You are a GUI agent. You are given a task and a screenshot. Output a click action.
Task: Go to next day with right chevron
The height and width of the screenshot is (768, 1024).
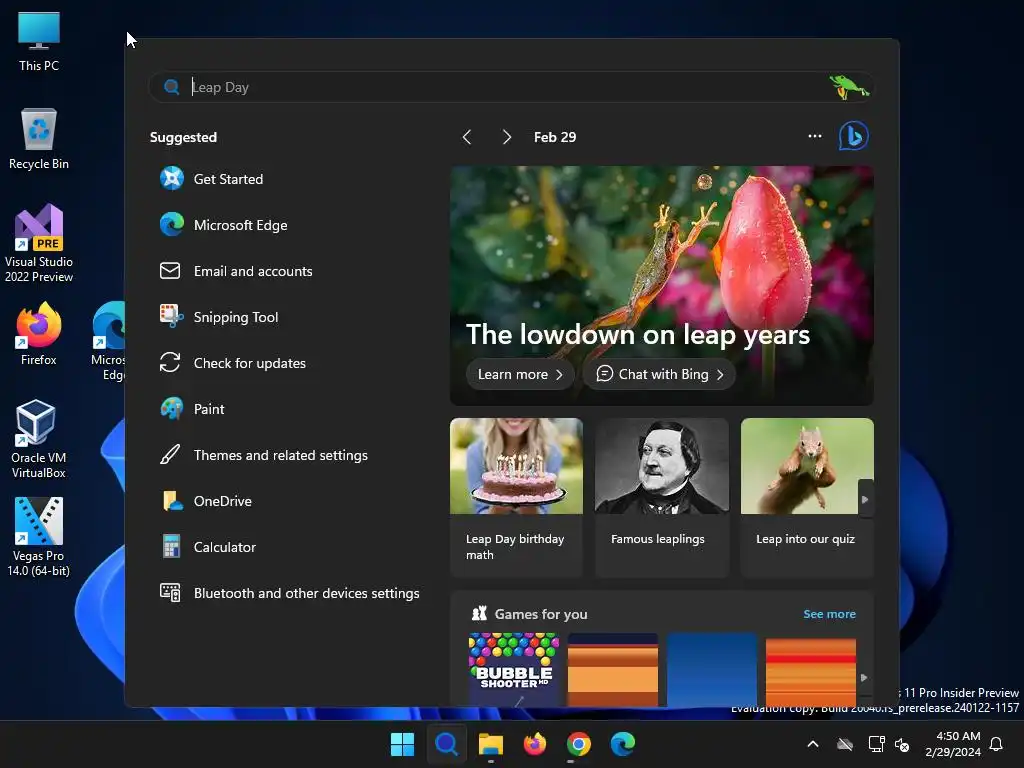tap(507, 137)
